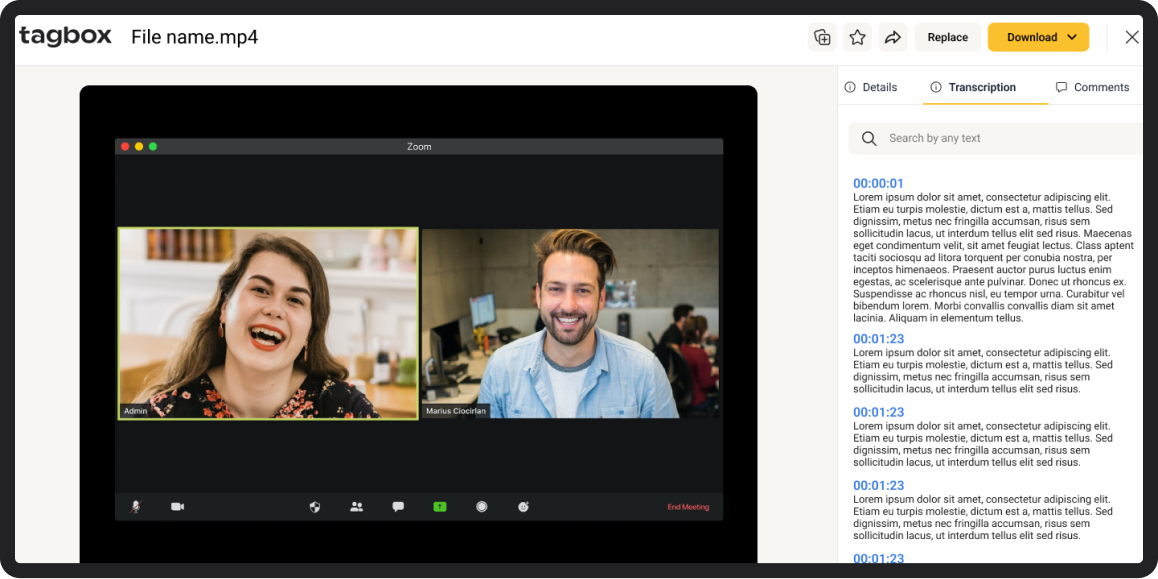Click End Meeting in the video
The height and width of the screenshot is (579, 1158).
click(x=688, y=507)
